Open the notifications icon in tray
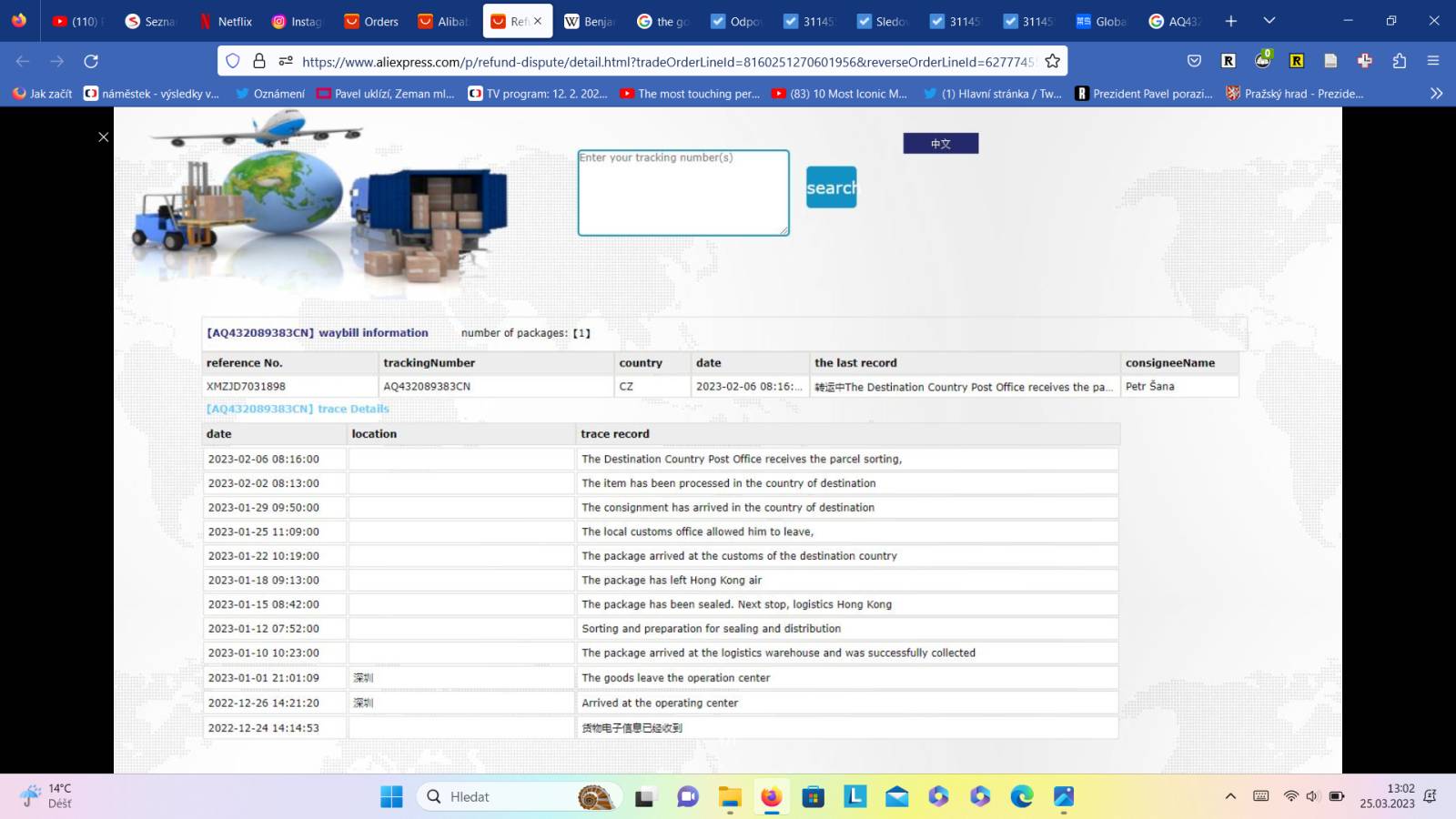Image resolution: width=1456 pixels, height=819 pixels. (1431, 796)
